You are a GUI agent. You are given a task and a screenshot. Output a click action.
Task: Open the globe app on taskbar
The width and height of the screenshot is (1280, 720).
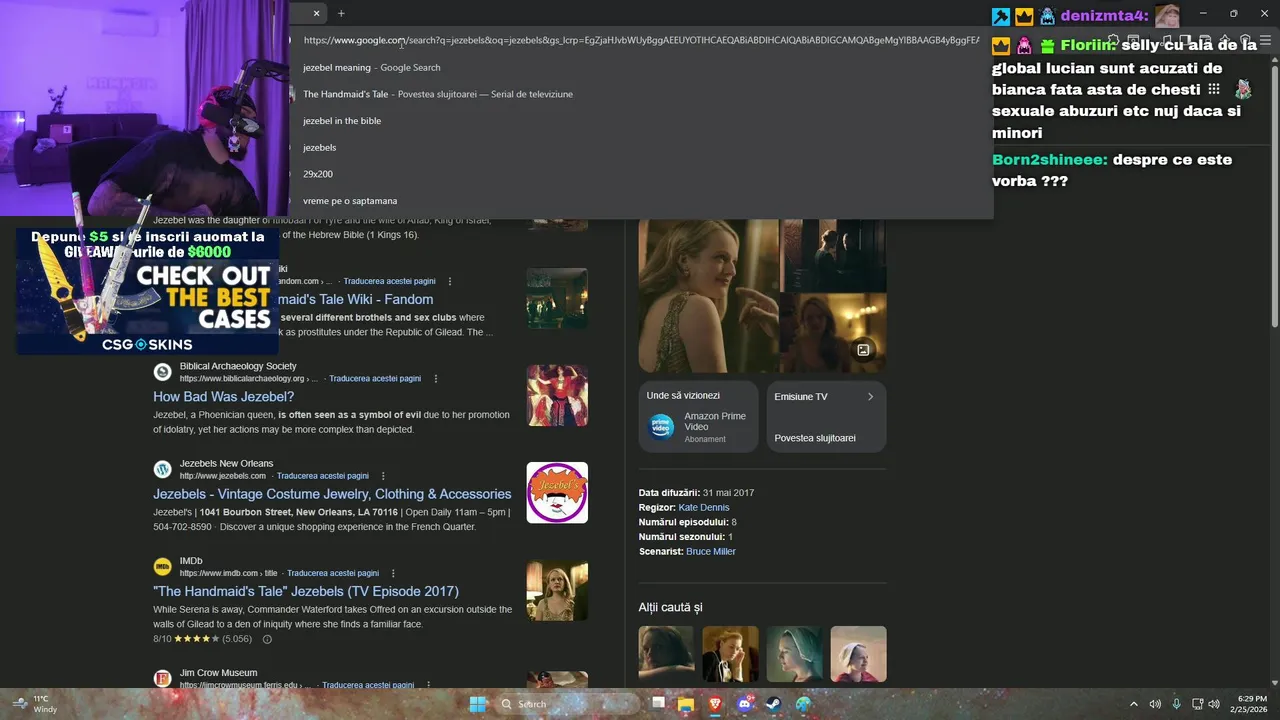click(x=803, y=704)
